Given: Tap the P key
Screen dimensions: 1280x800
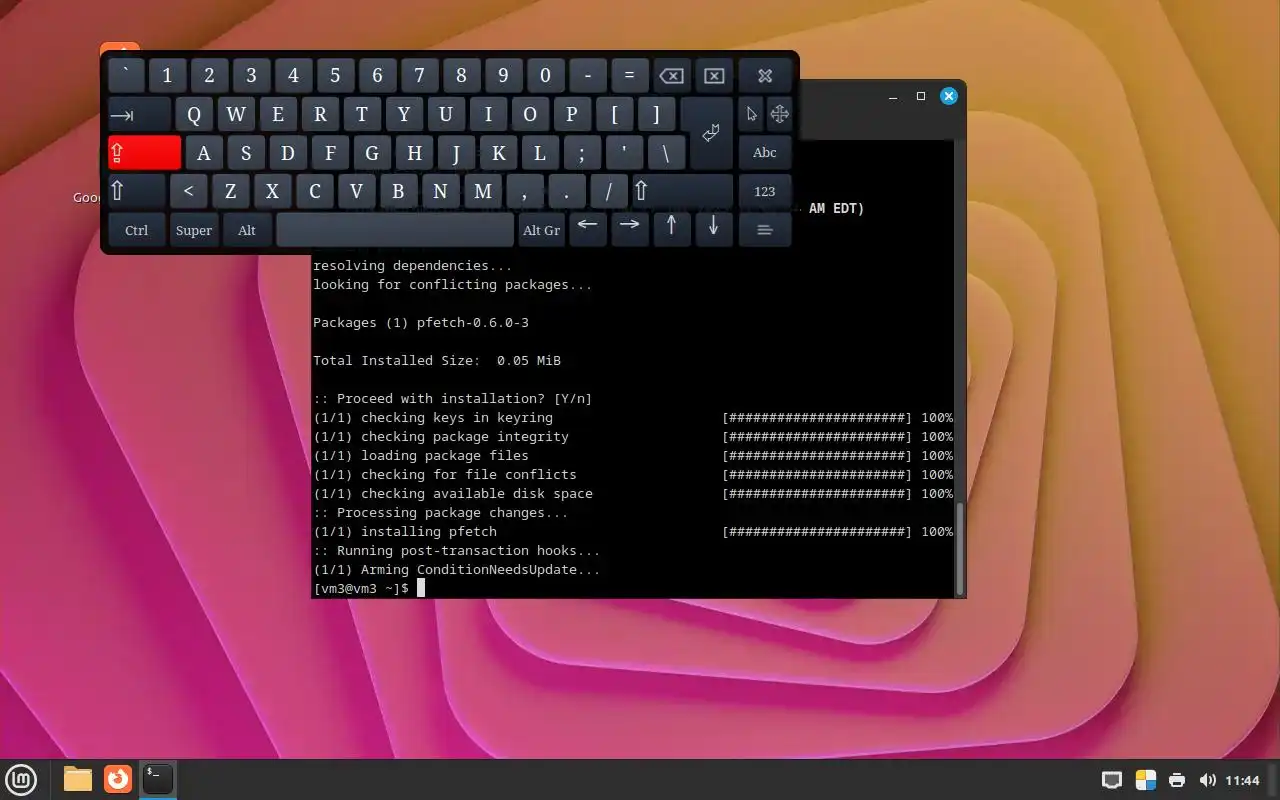Looking at the screenshot, I should 572,114.
